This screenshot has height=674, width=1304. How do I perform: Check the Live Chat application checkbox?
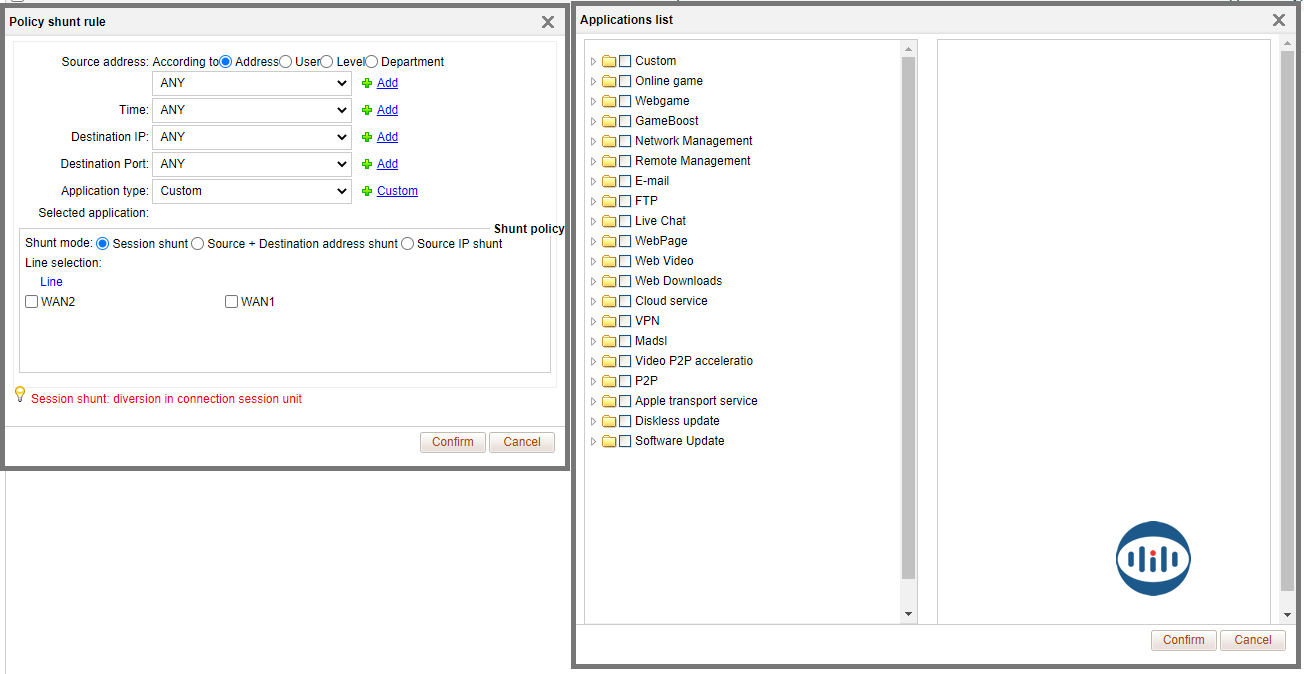(625, 221)
